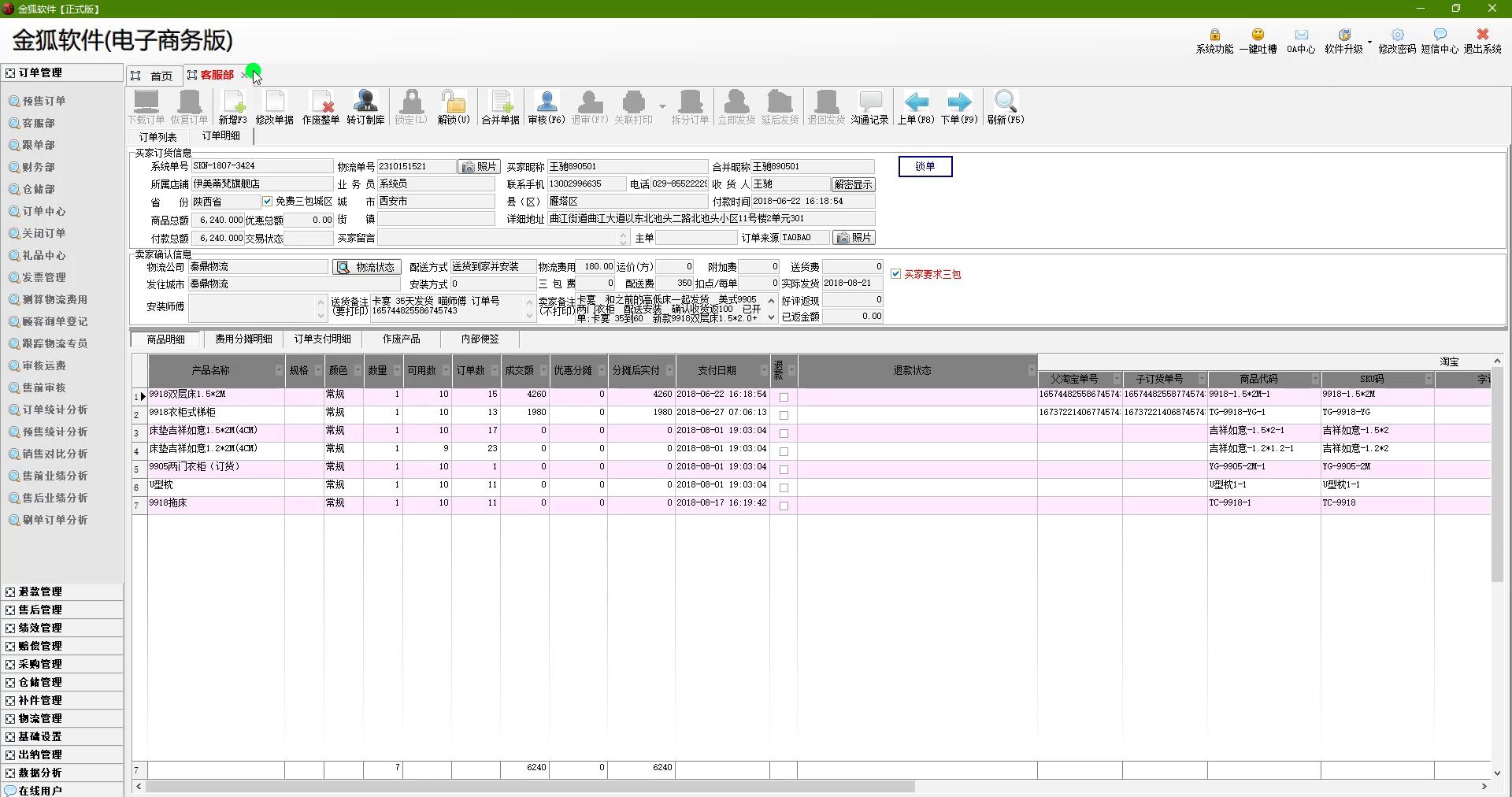1512x797 pixels.
Task: Switch to the 作废产品 tab
Action: pos(401,339)
